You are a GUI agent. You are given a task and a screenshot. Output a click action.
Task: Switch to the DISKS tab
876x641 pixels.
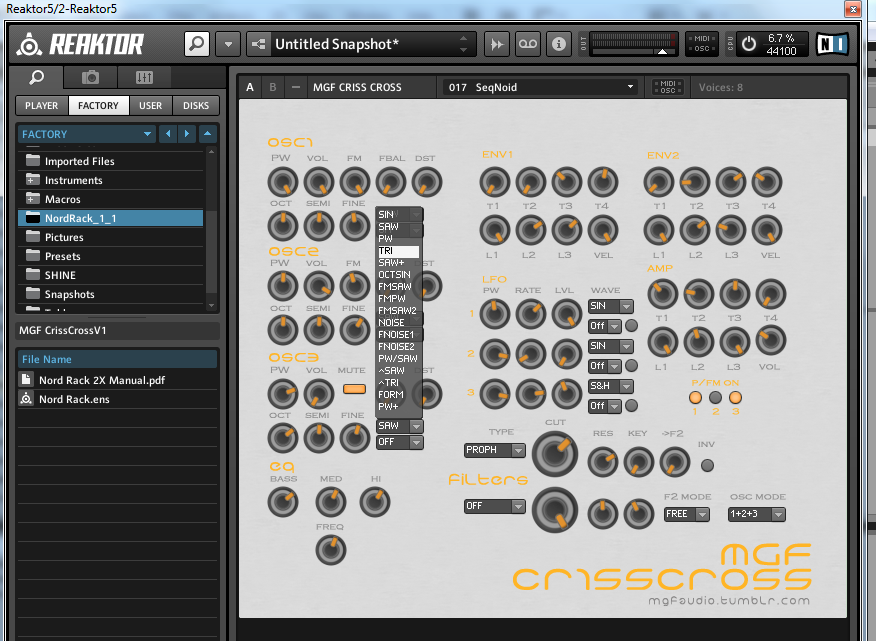tap(196, 106)
